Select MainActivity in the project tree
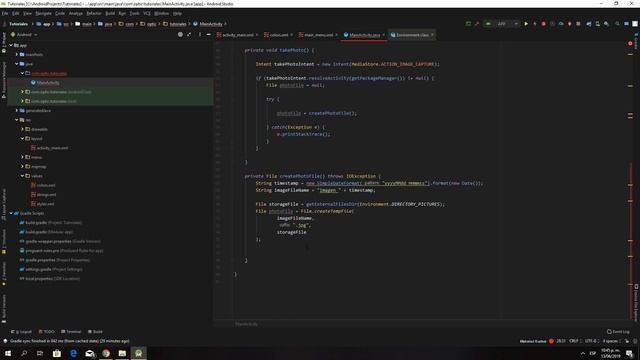This screenshot has width=640, height=360. (x=48, y=83)
